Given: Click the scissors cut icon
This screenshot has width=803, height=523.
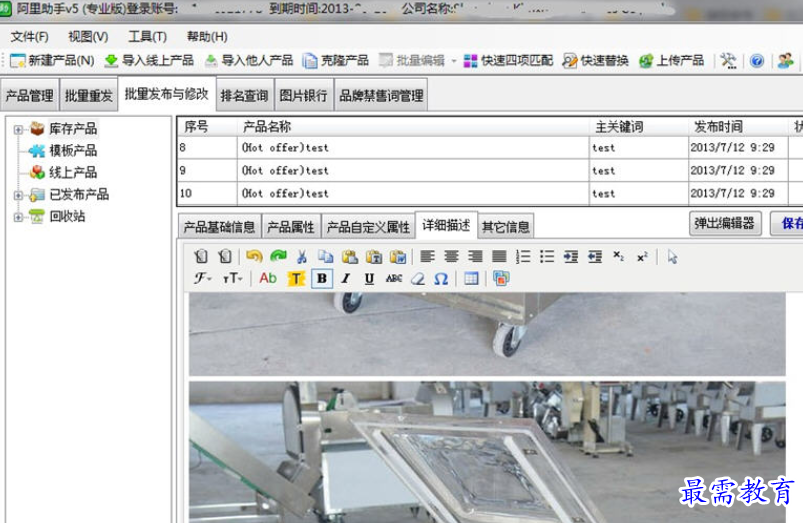Looking at the screenshot, I should [x=302, y=256].
